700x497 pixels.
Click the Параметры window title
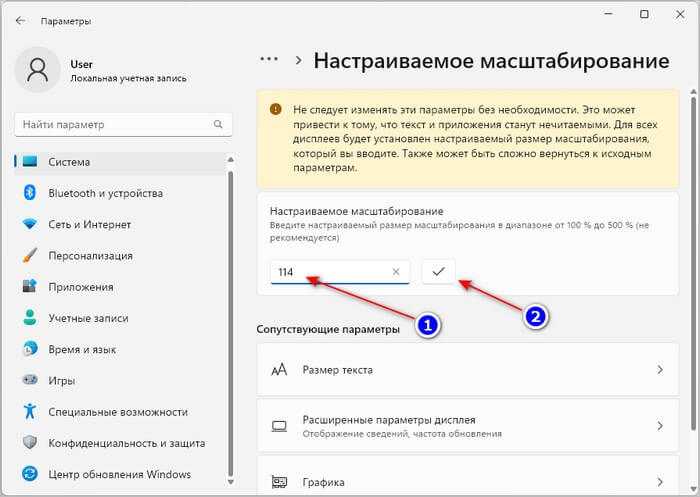(66, 21)
